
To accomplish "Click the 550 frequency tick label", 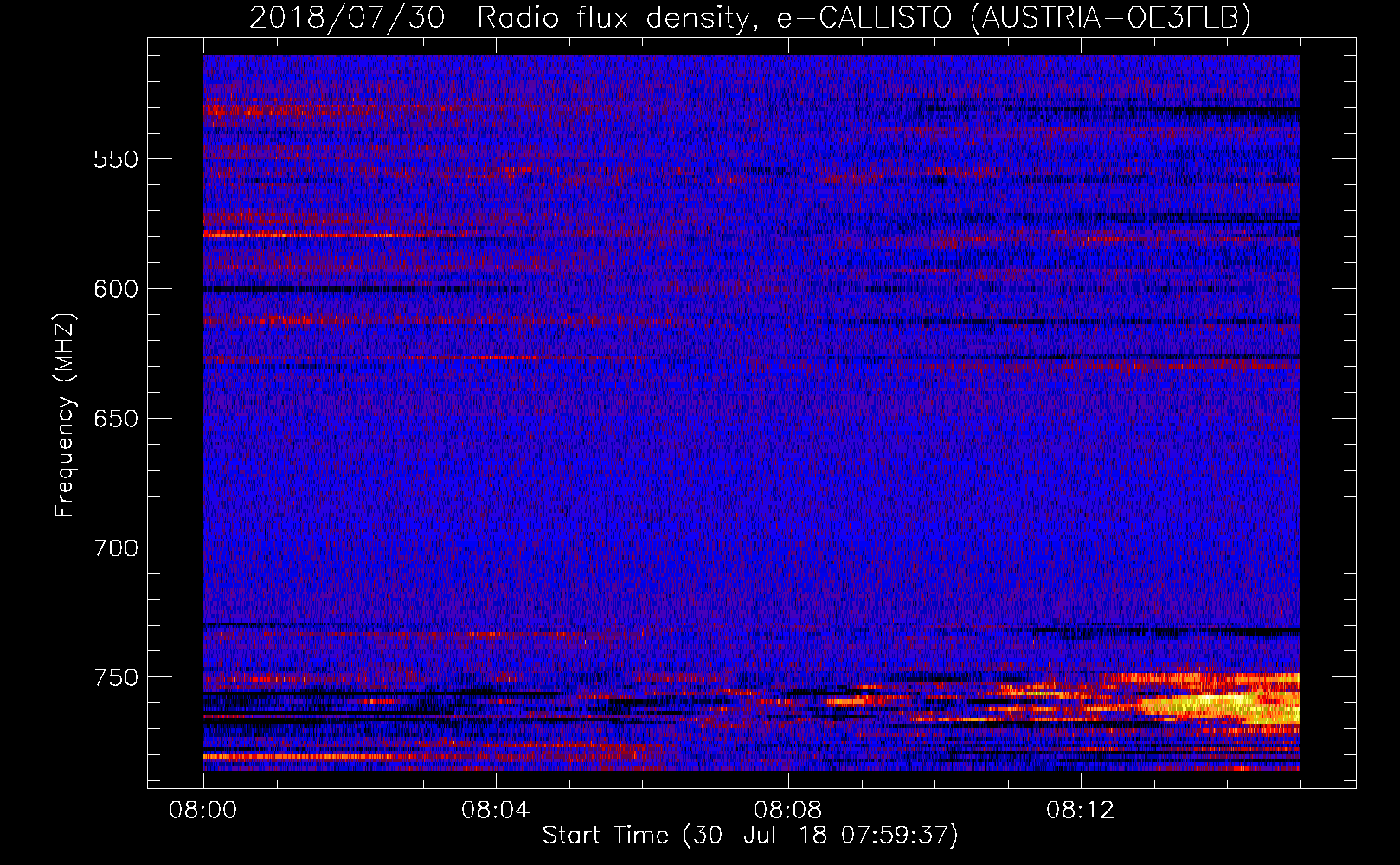I will [116, 159].
